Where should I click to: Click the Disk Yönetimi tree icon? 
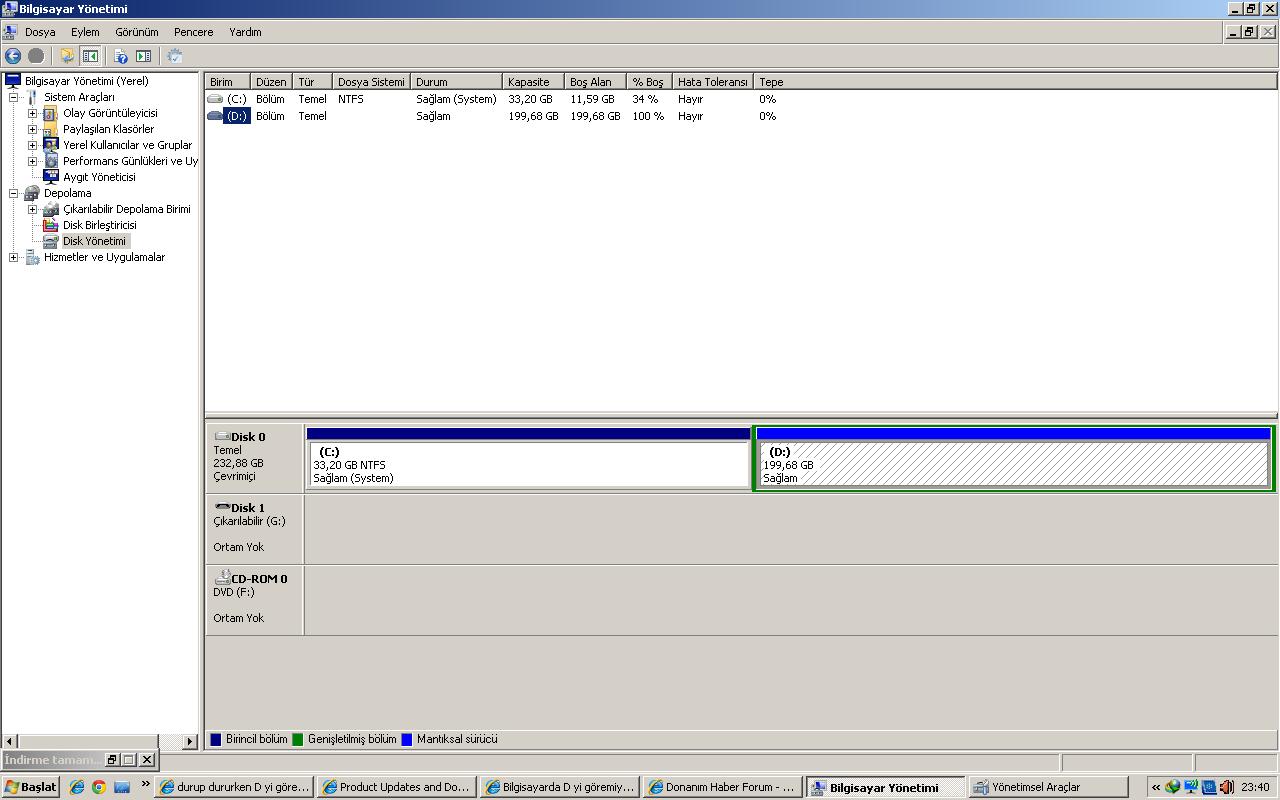tap(51, 241)
